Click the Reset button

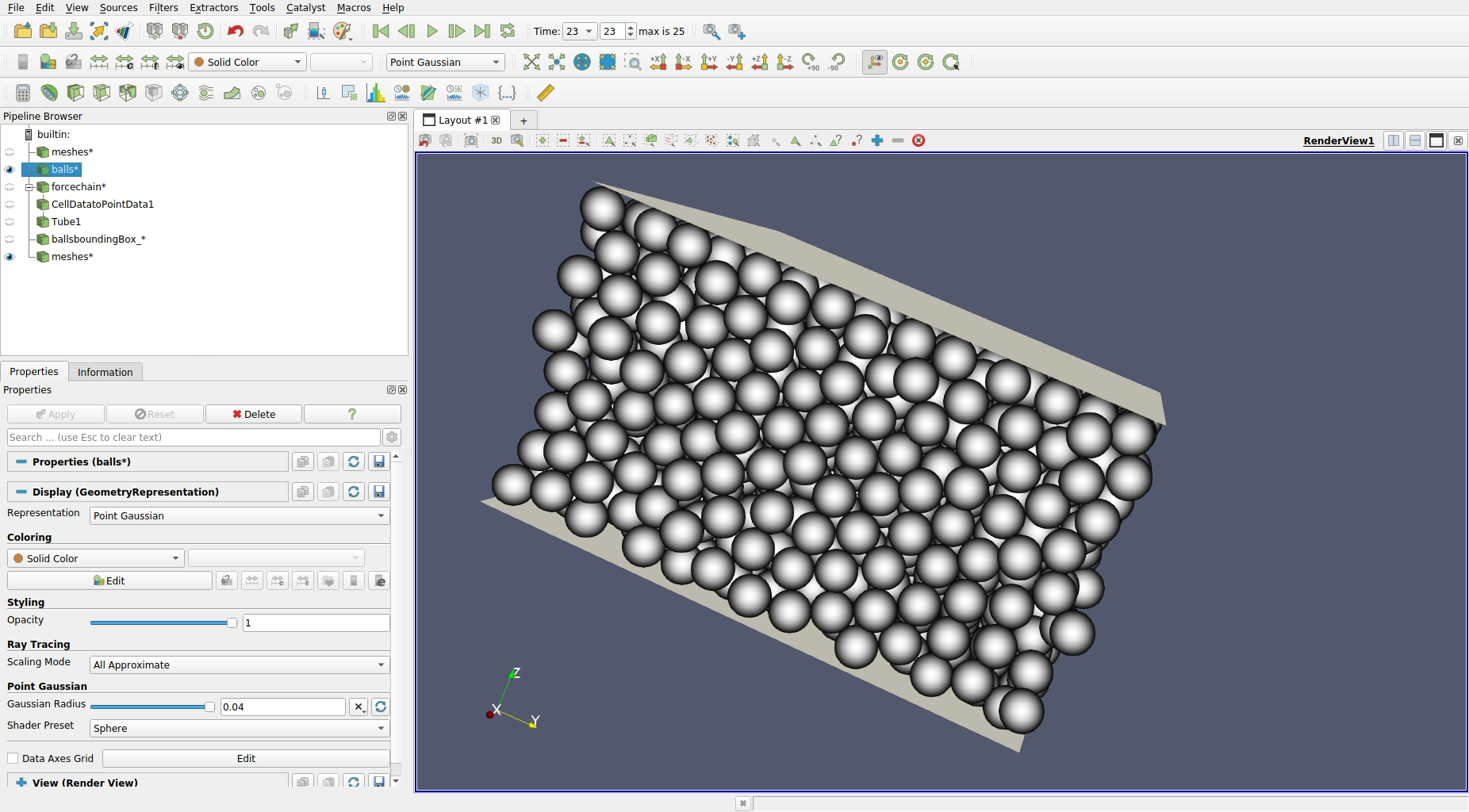(155, 414)
